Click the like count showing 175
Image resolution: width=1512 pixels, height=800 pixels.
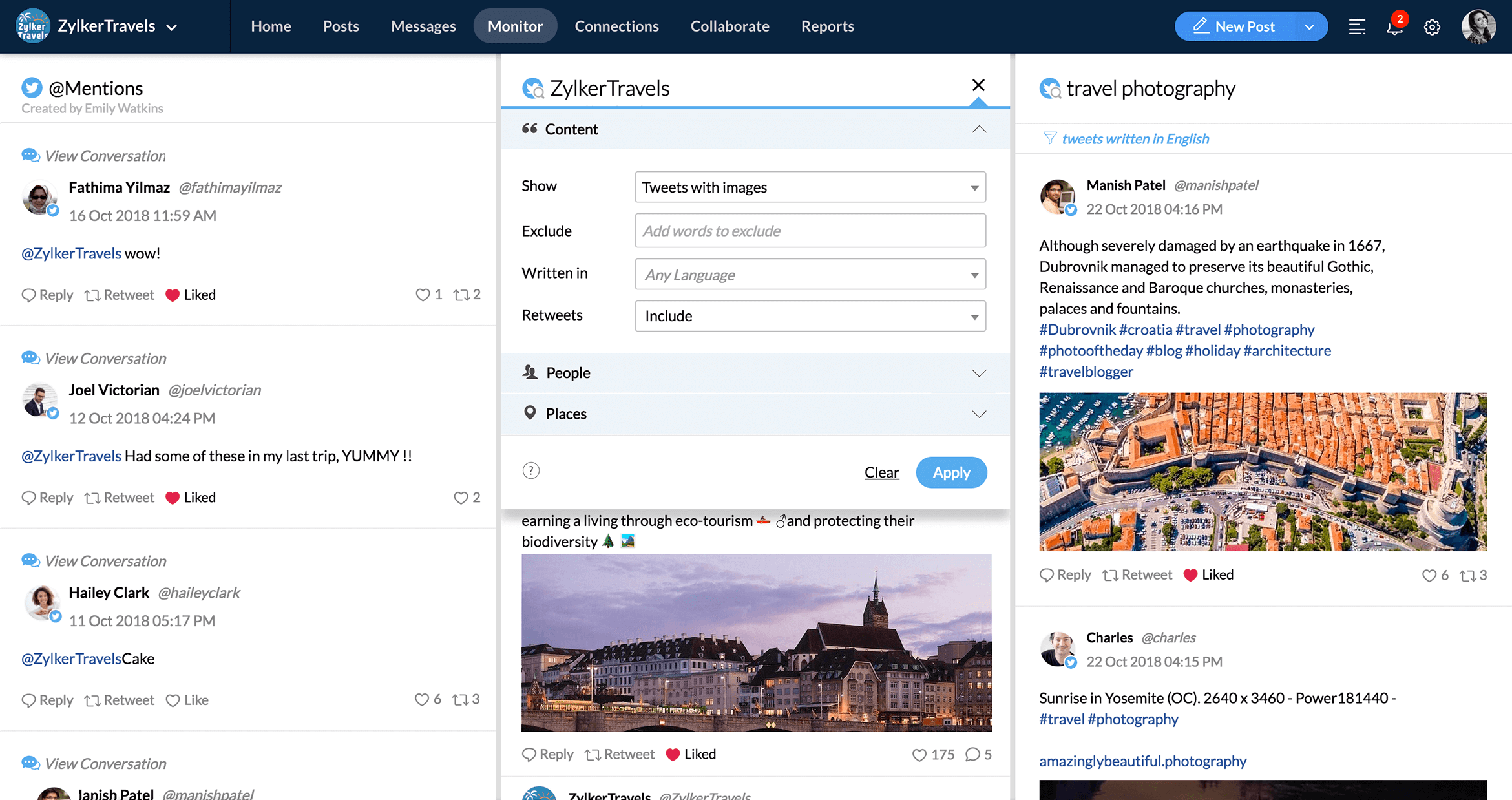pos(933,754)
